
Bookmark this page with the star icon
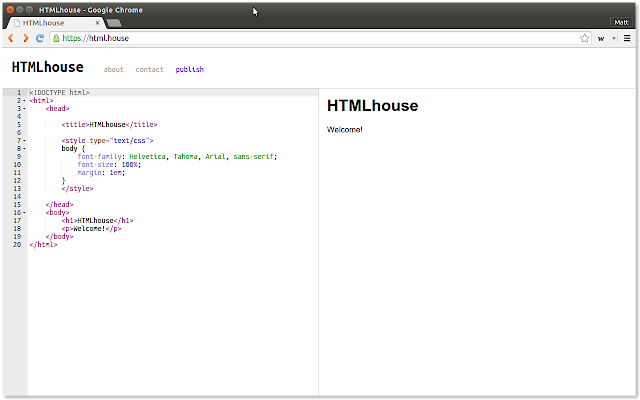(584, 38)
